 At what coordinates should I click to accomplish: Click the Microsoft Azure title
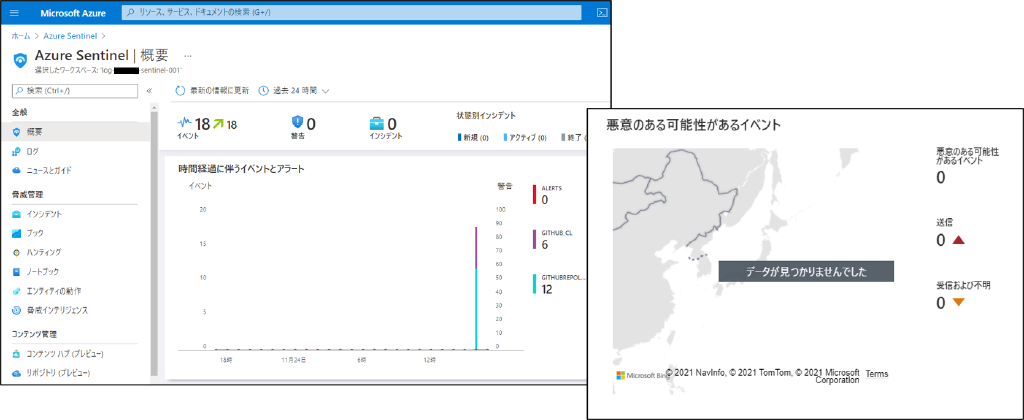[72, 12]
